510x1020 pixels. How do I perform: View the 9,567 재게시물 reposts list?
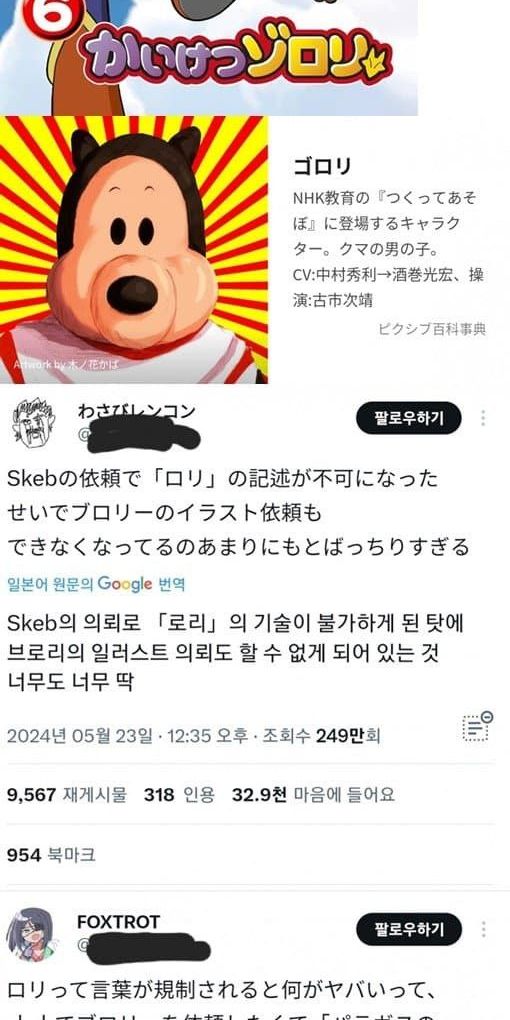click(67, 795)
